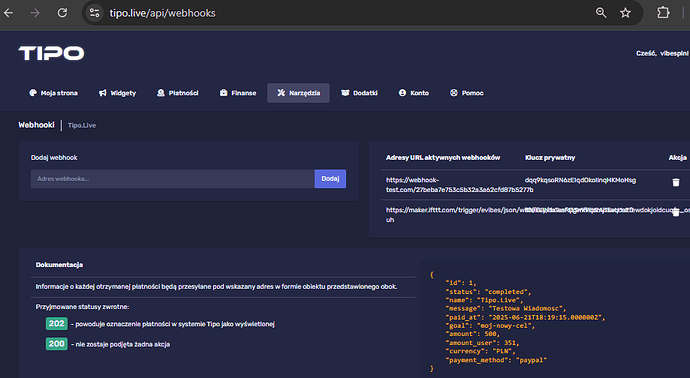Viewport: 690px width, 378px height.
Task: Click the TIPO logo
Action: 51,53
